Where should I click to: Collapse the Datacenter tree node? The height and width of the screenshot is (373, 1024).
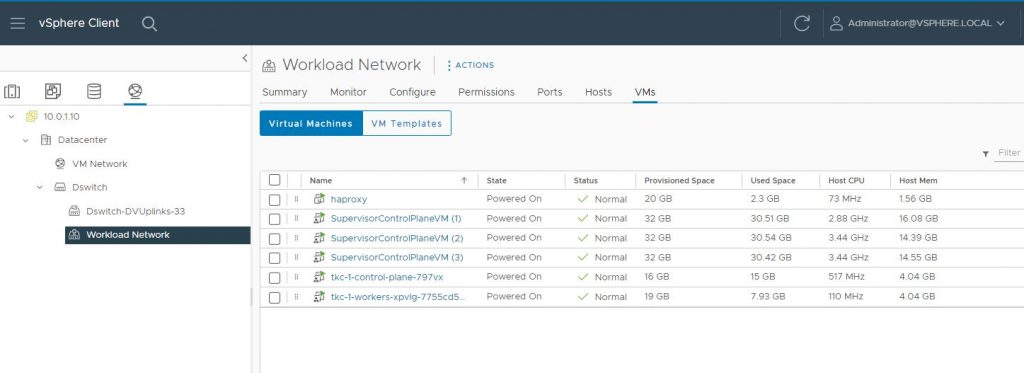click(25, 140)
